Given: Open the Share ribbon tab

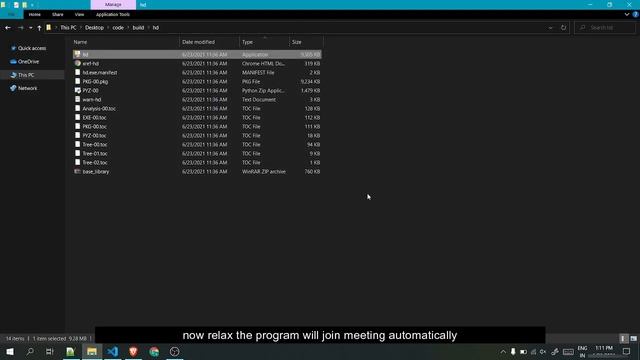Looking at the screenshot, I should pos(58,14).
